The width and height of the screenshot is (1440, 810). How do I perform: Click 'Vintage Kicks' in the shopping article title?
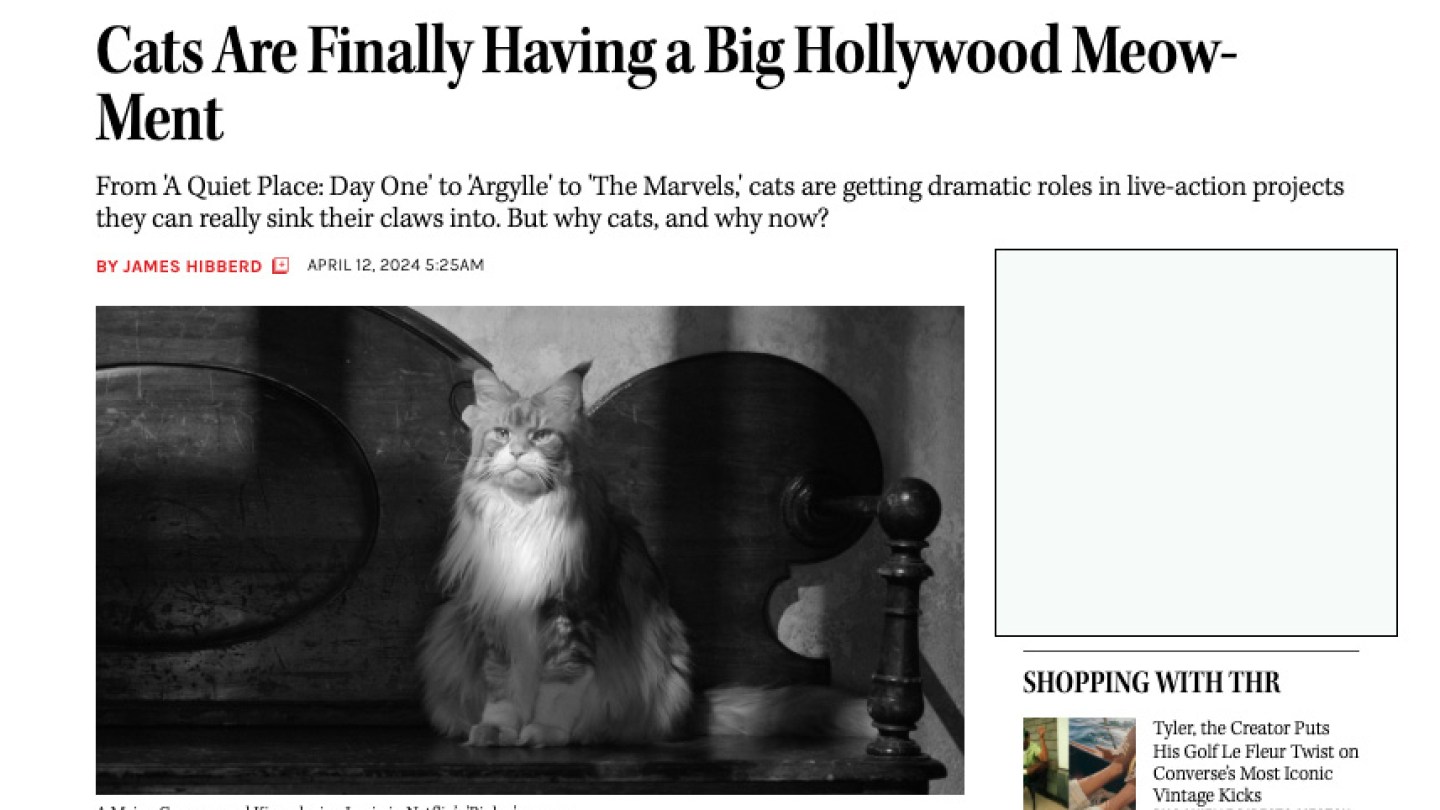click(1207, 795)
